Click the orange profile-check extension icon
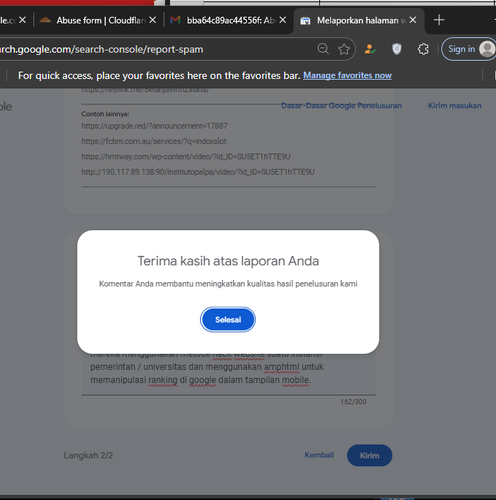Image resolution: width=496 pixels, height=500 pixels. pyautogui.click(x=370, y=49)
